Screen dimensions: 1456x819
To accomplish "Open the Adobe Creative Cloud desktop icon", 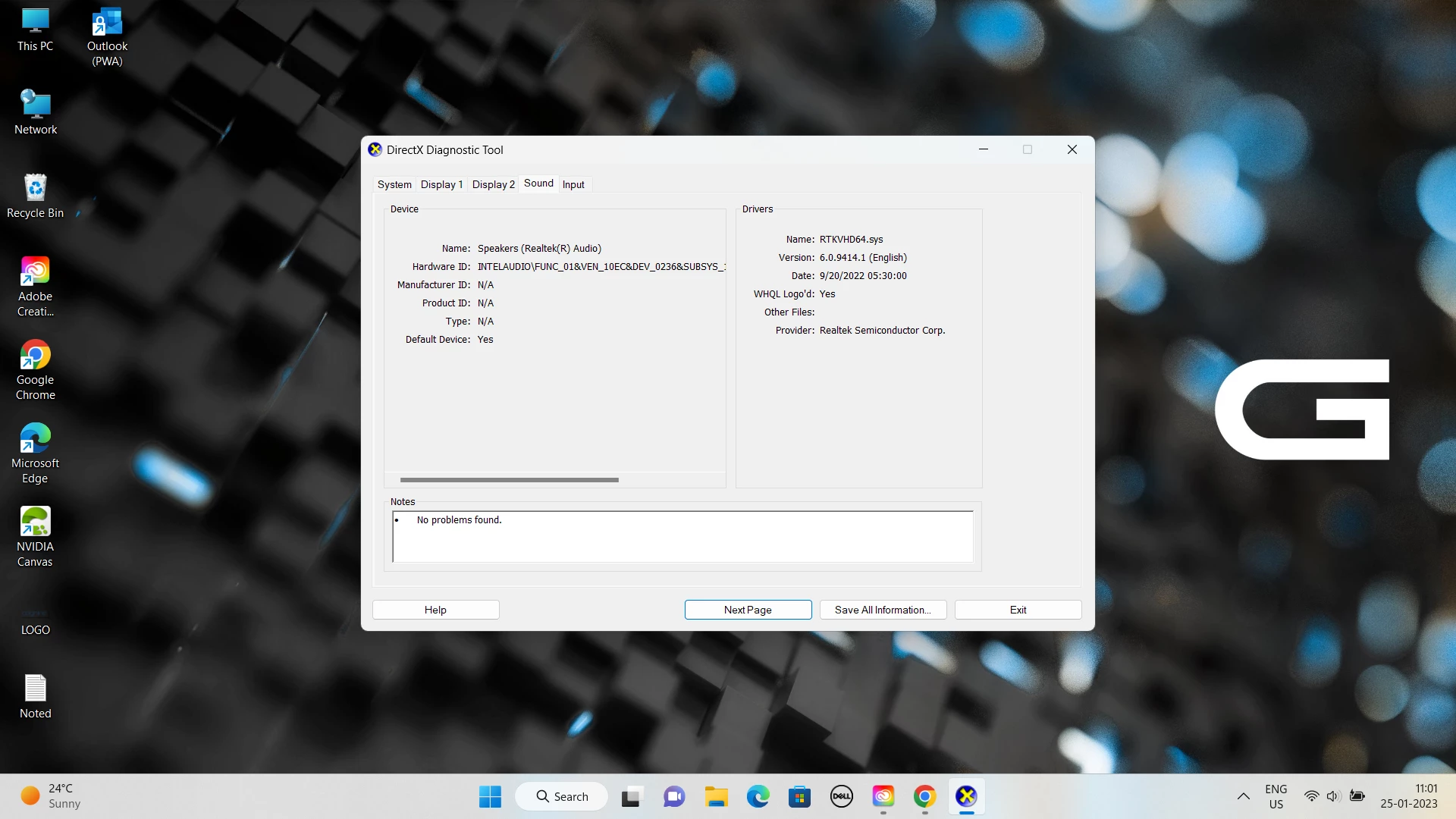I will click(x=35, y=286).
